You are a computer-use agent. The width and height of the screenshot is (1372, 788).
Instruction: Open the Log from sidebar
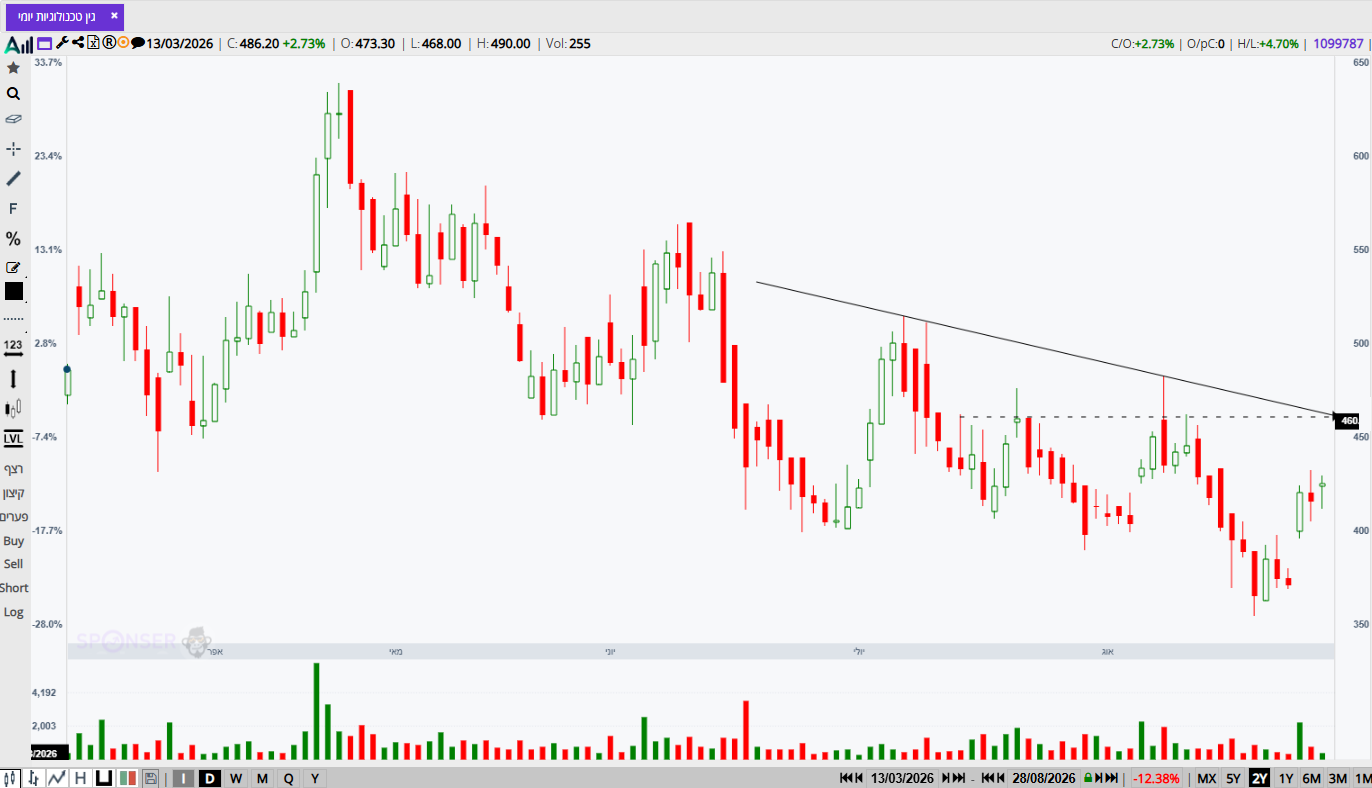[x=13, y=612]
